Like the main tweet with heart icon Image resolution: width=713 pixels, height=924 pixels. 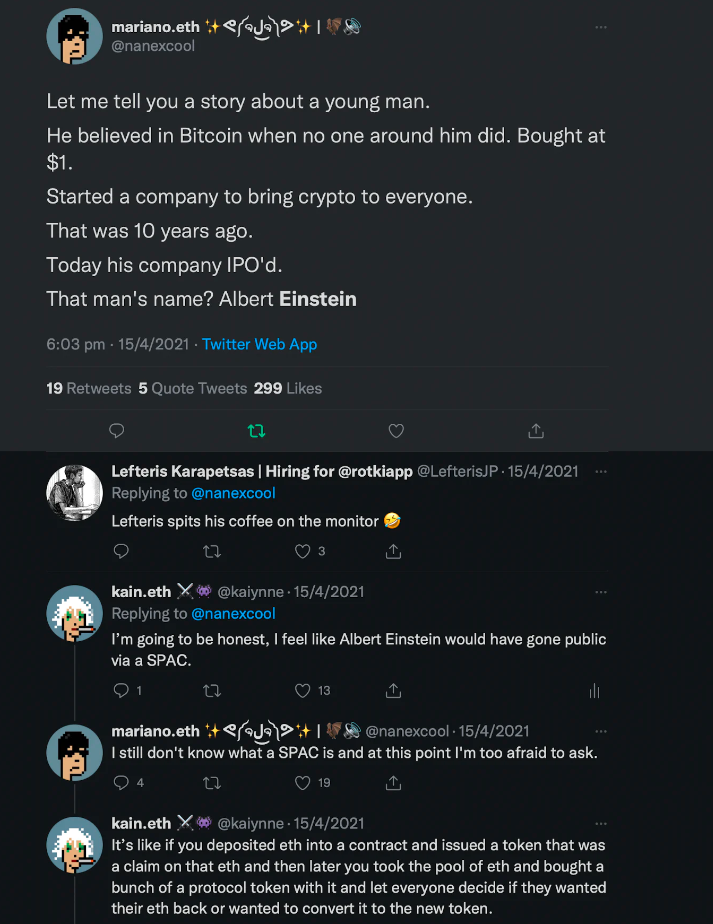pos(396,431)
